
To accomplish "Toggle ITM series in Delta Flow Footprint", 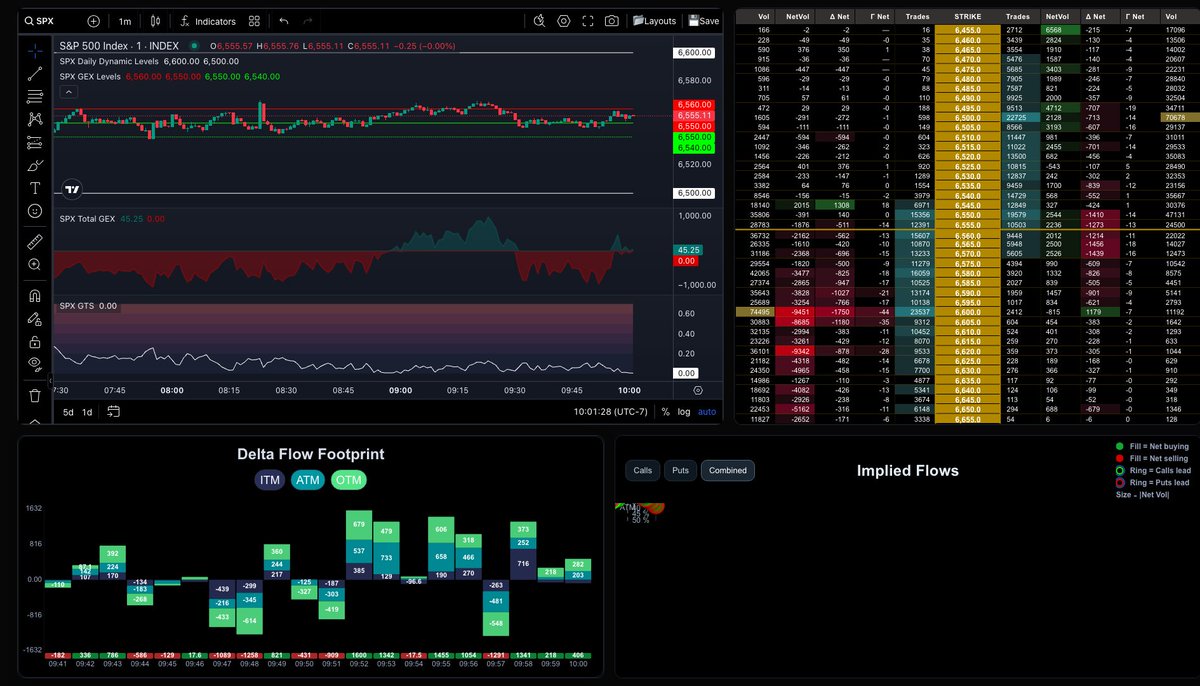I will [x=270, y=481].
